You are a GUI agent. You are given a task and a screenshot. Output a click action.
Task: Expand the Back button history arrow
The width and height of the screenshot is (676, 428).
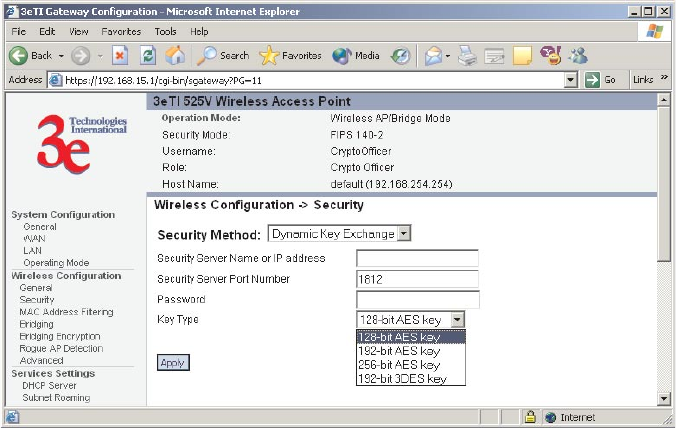coord(61,56)
